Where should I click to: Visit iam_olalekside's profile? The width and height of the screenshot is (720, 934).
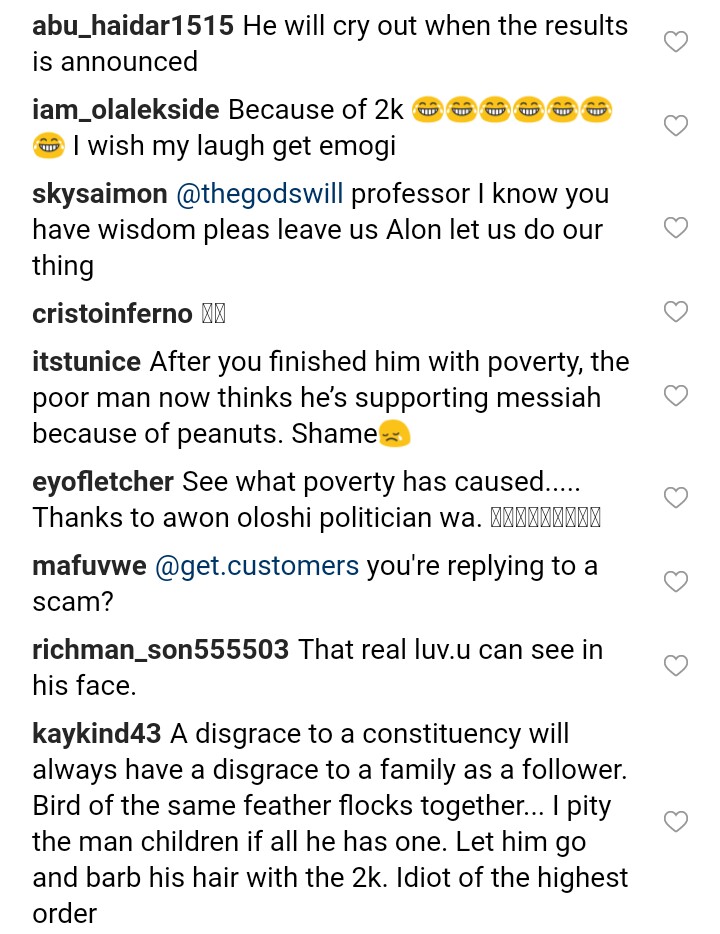[128, 110]
